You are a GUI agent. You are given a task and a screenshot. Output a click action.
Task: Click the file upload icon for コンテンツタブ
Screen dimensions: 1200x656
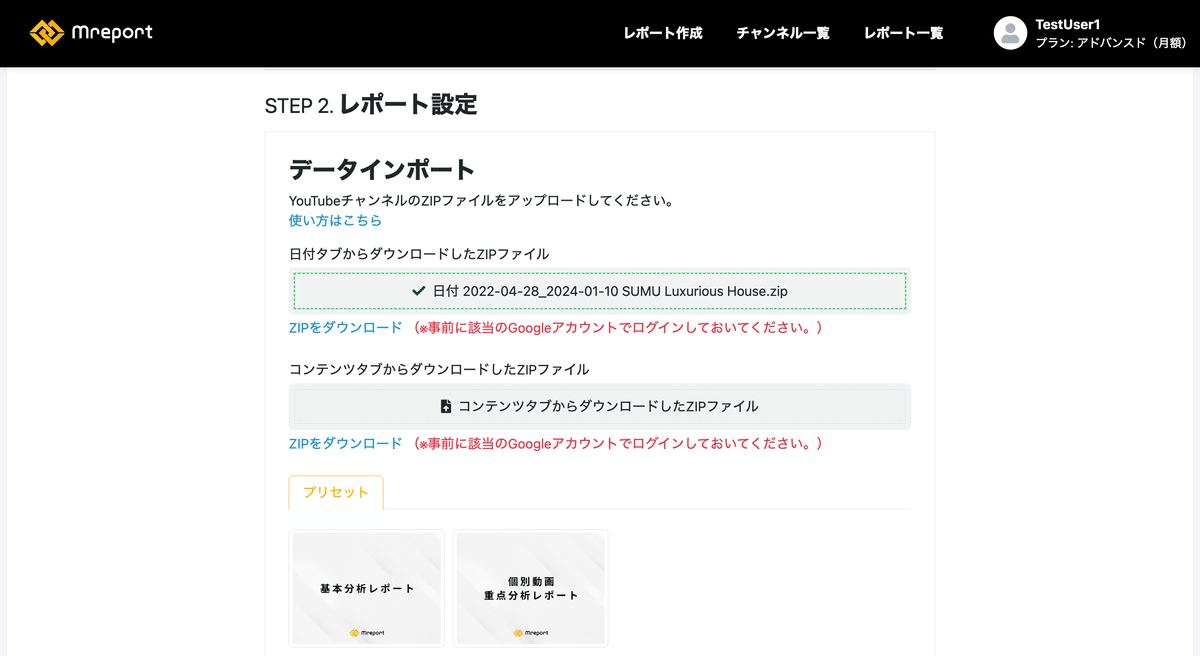[x=446, y=407]
